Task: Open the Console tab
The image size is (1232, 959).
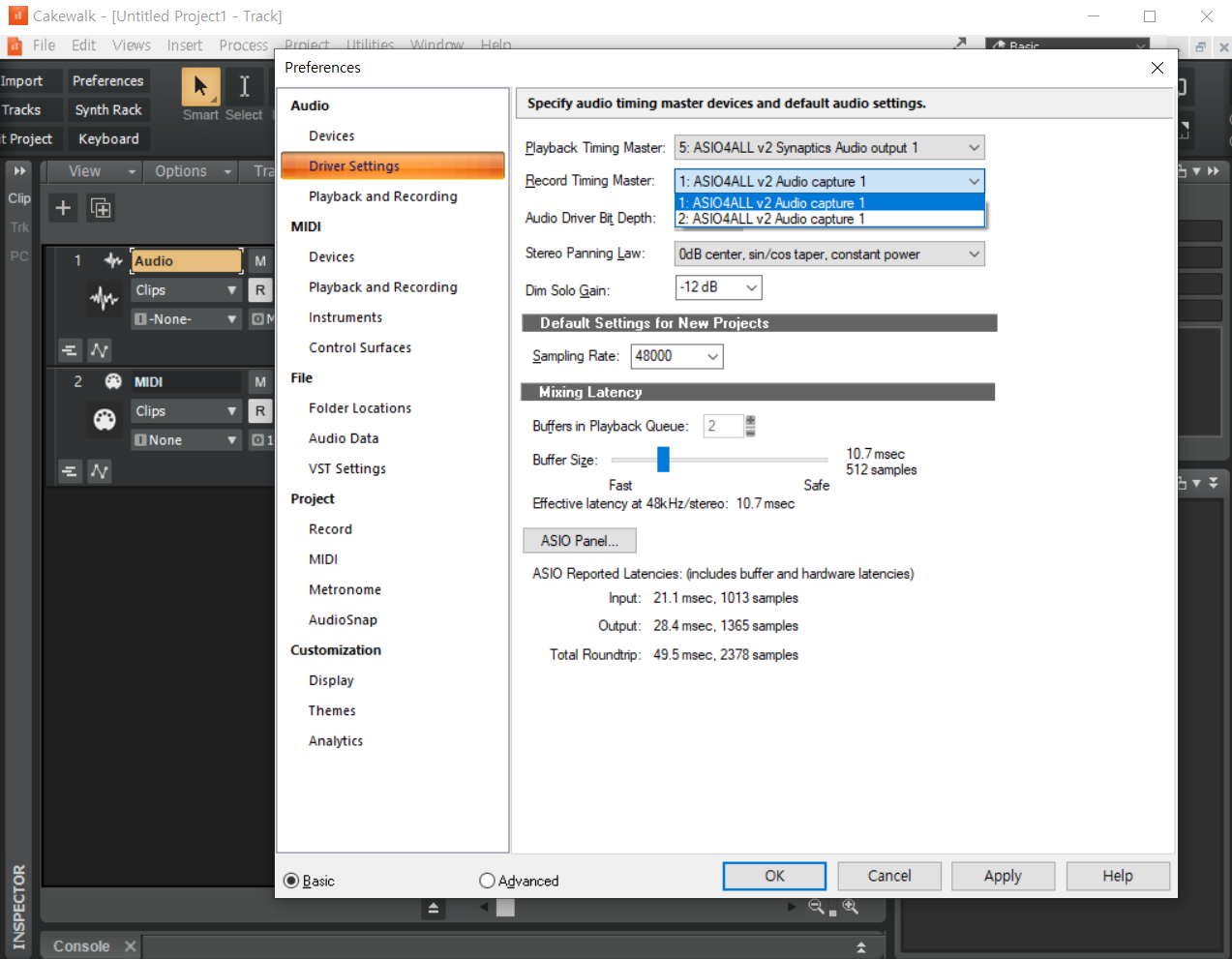Action: (x=81, y=946)
